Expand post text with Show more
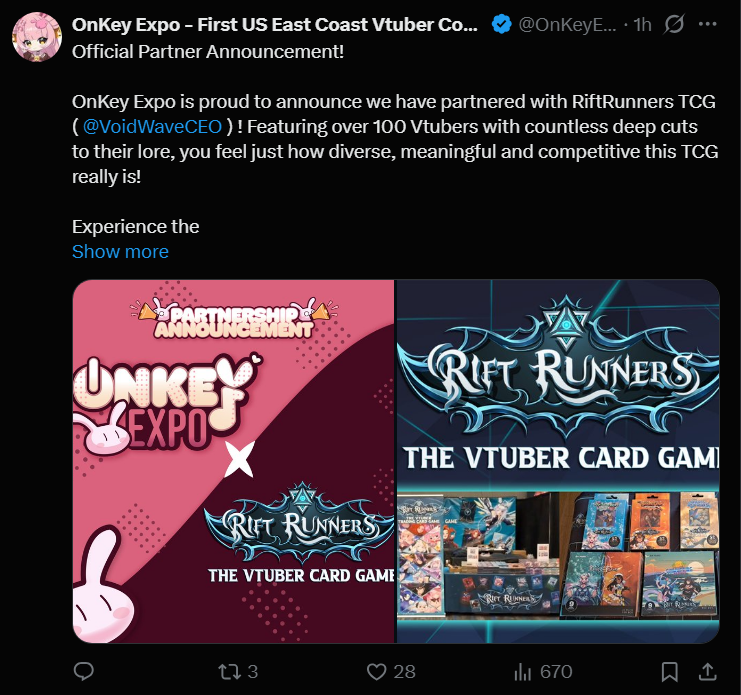 [120, 251]
